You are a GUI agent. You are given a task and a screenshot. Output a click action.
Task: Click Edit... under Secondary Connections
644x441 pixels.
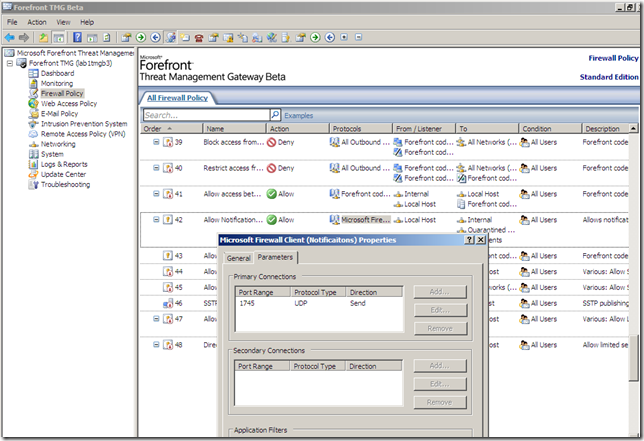tap(440, 384)
